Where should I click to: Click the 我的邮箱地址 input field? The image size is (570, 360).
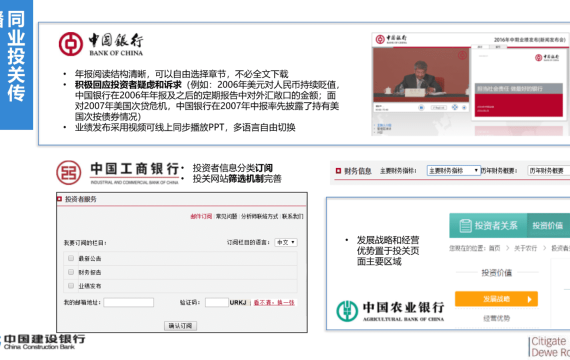(129, 303)
